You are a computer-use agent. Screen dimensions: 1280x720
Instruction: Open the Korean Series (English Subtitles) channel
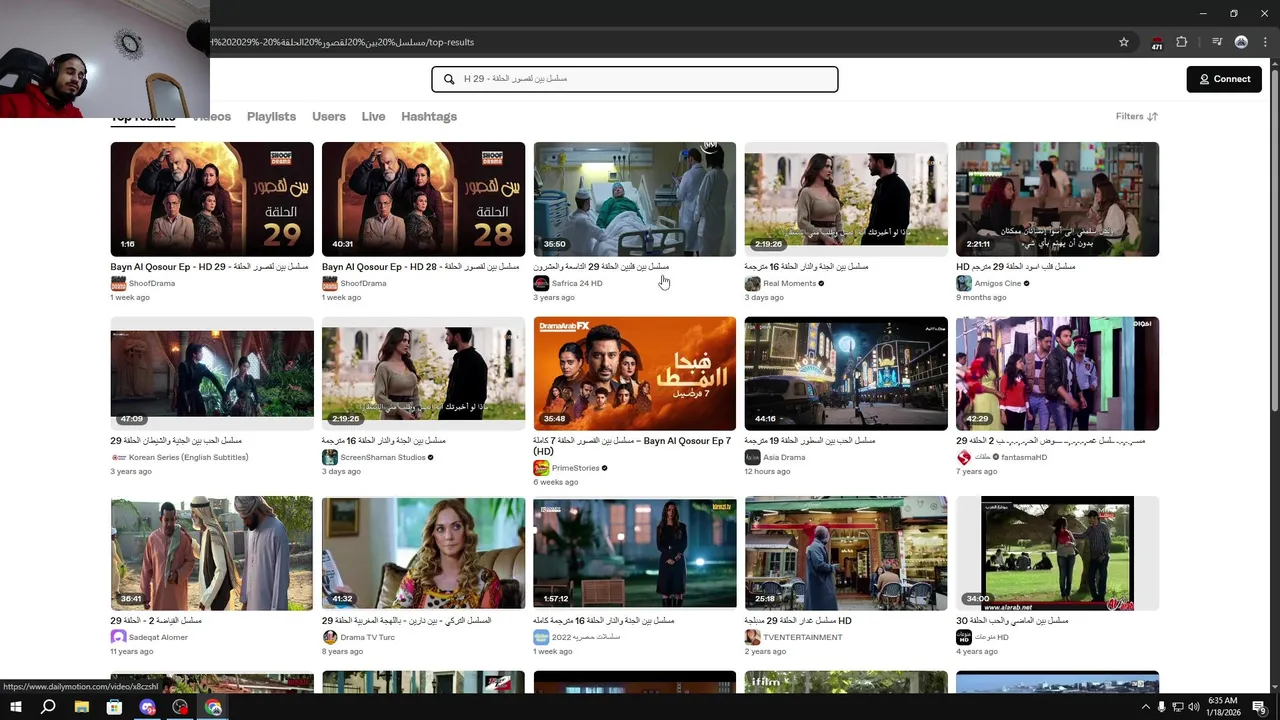[188, 457]
